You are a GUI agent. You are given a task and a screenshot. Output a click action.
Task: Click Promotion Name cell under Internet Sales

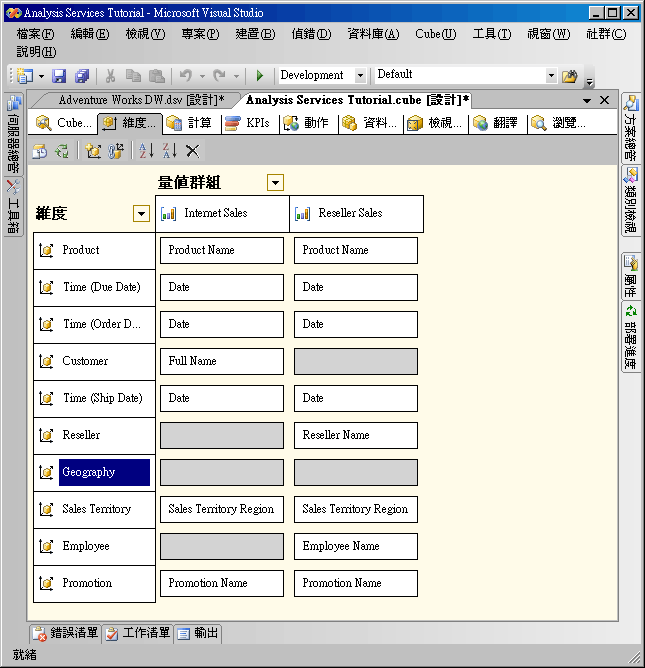tap(222, 583)
